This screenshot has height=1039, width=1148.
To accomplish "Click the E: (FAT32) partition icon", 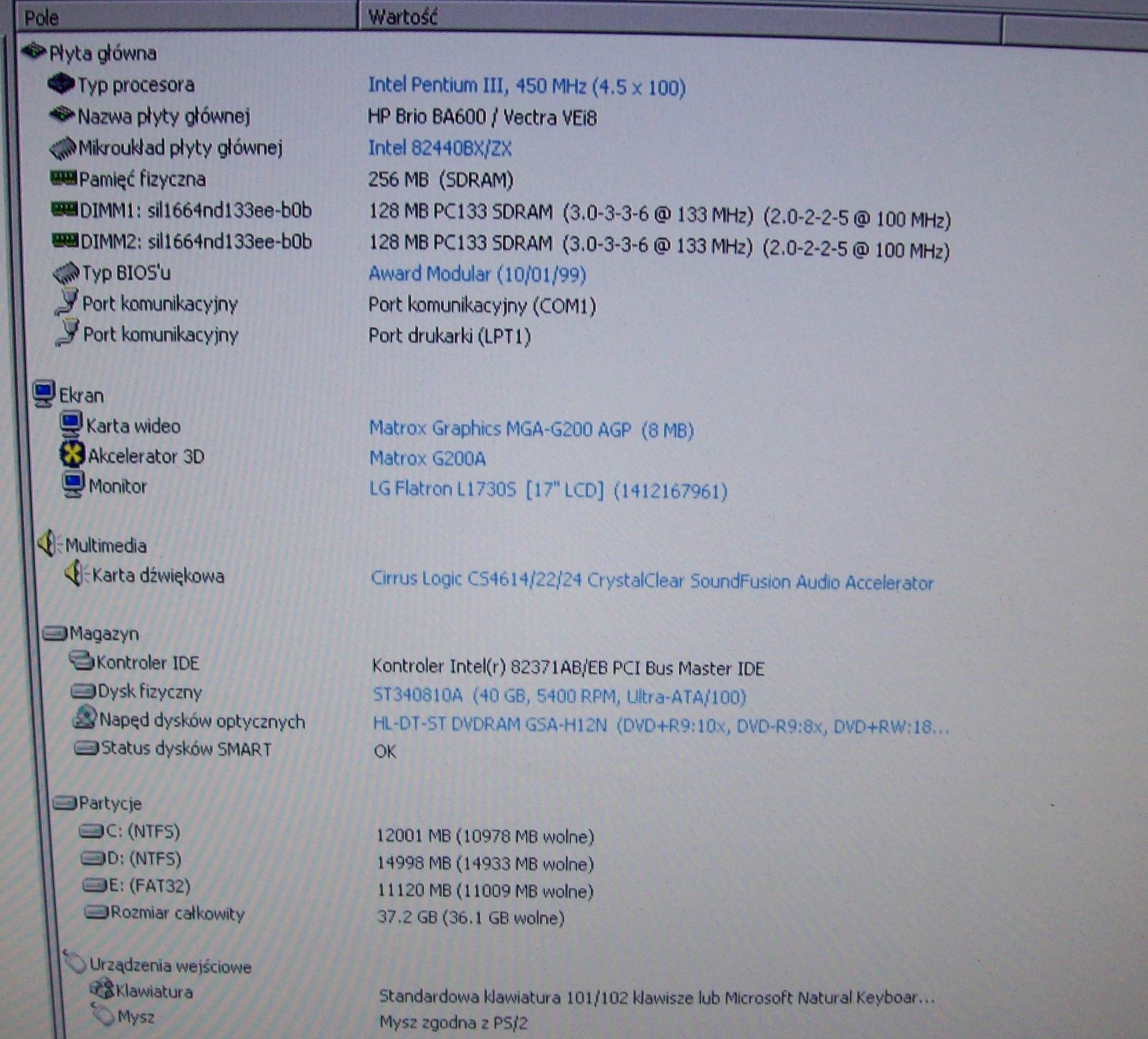I will coord(94,885).
